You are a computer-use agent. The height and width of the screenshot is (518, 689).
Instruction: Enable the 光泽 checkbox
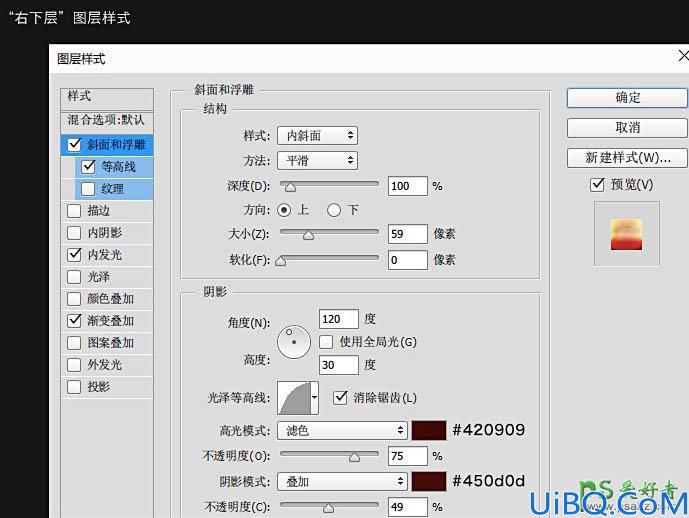click(x=74, y=277)
